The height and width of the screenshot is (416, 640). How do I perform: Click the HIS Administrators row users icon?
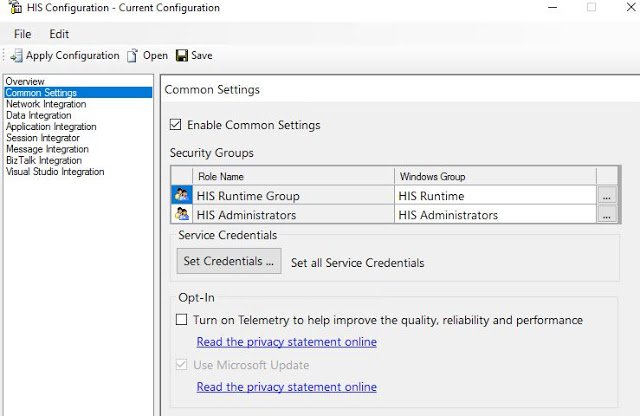point(182,214)
